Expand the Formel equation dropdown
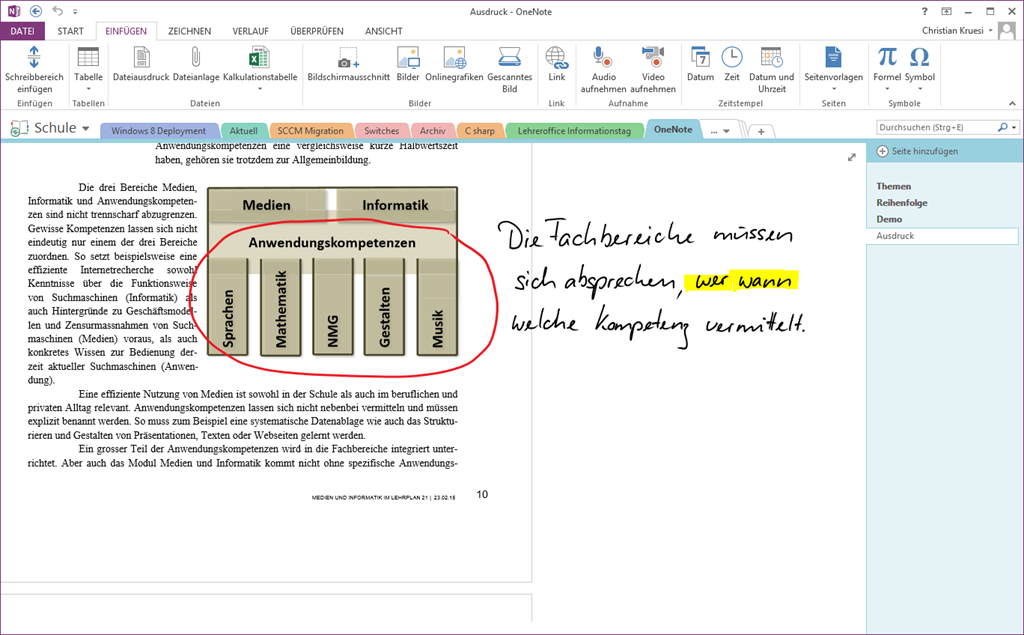The image size is (1024, 635). pyautogui.click(x=887, y=88)
